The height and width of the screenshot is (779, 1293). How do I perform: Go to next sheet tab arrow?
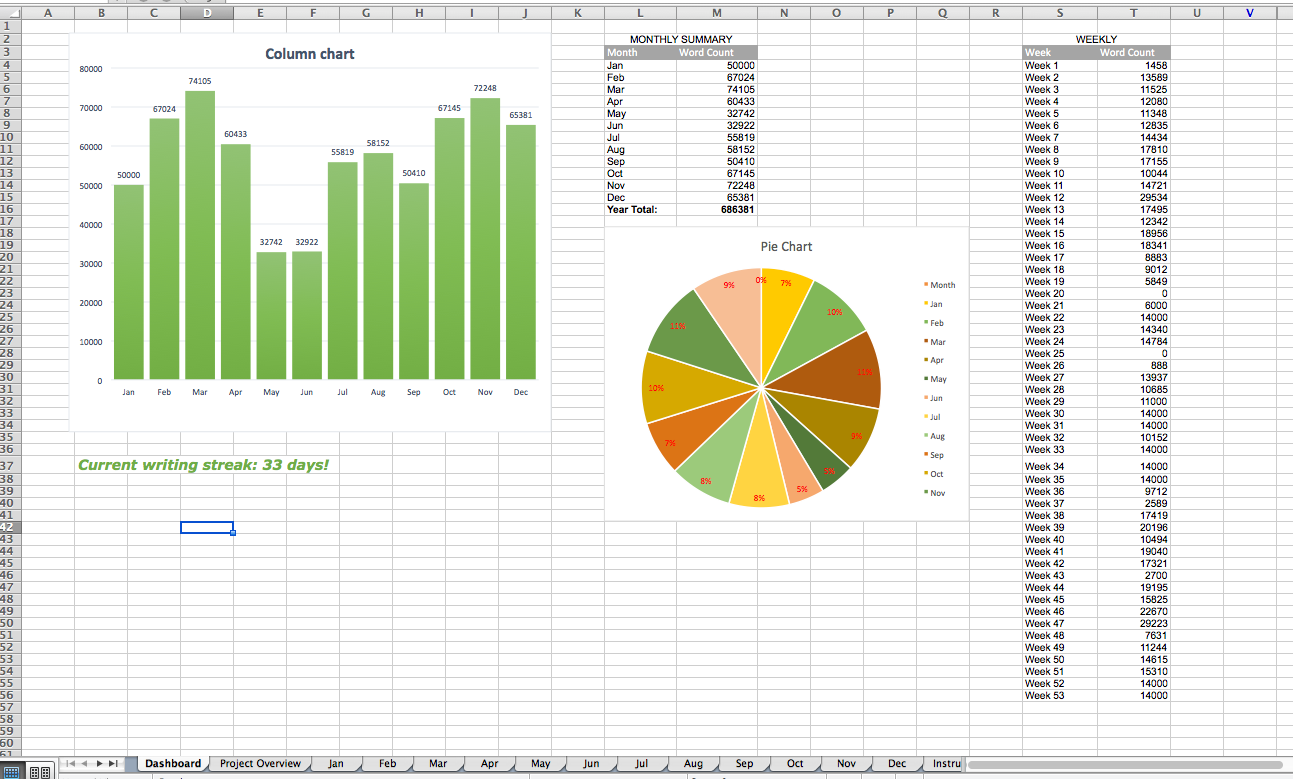(99, 764)
